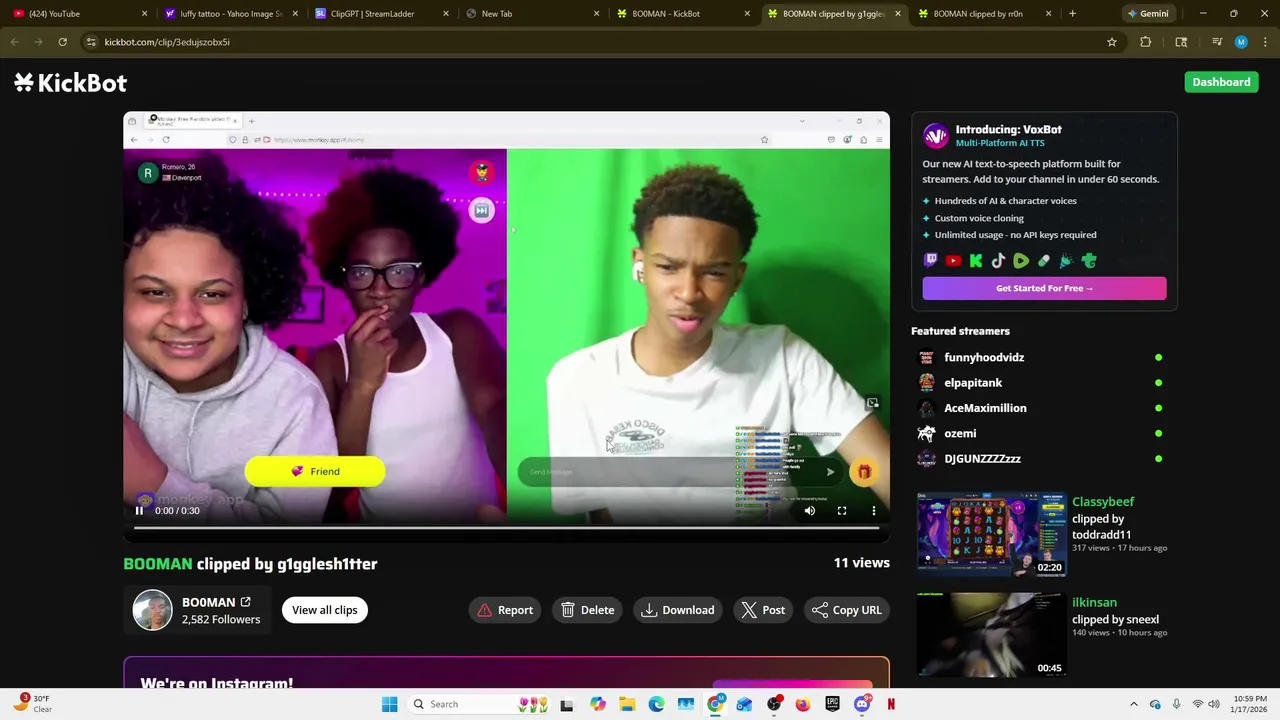This screenshot has width=1280, height=720.
Task: View all clips from BO0MAN
Action: pyautogui.click(x=324, y=610)
